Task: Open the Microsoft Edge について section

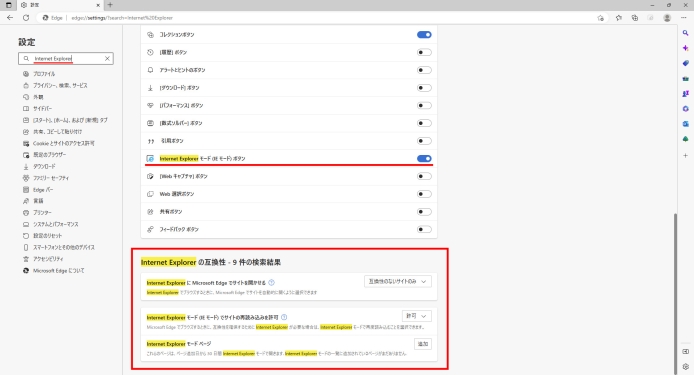Action: point(58,271)
